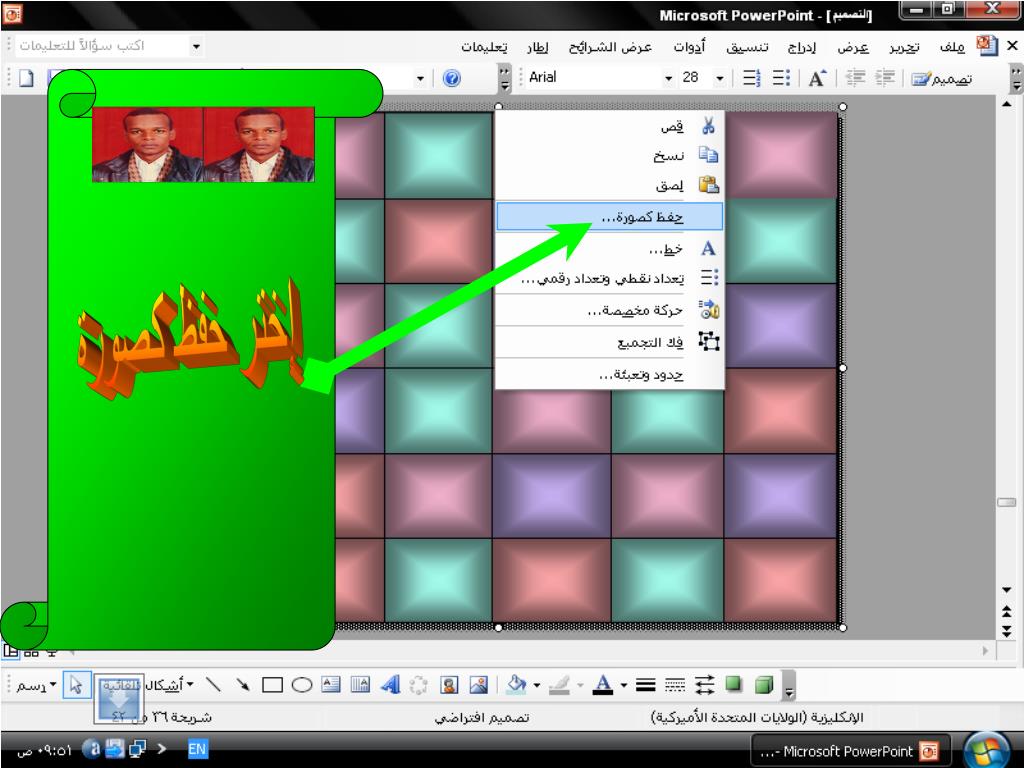Click the Dash Style icon
The image size is (1024, 768).
(x=675, y=685)
